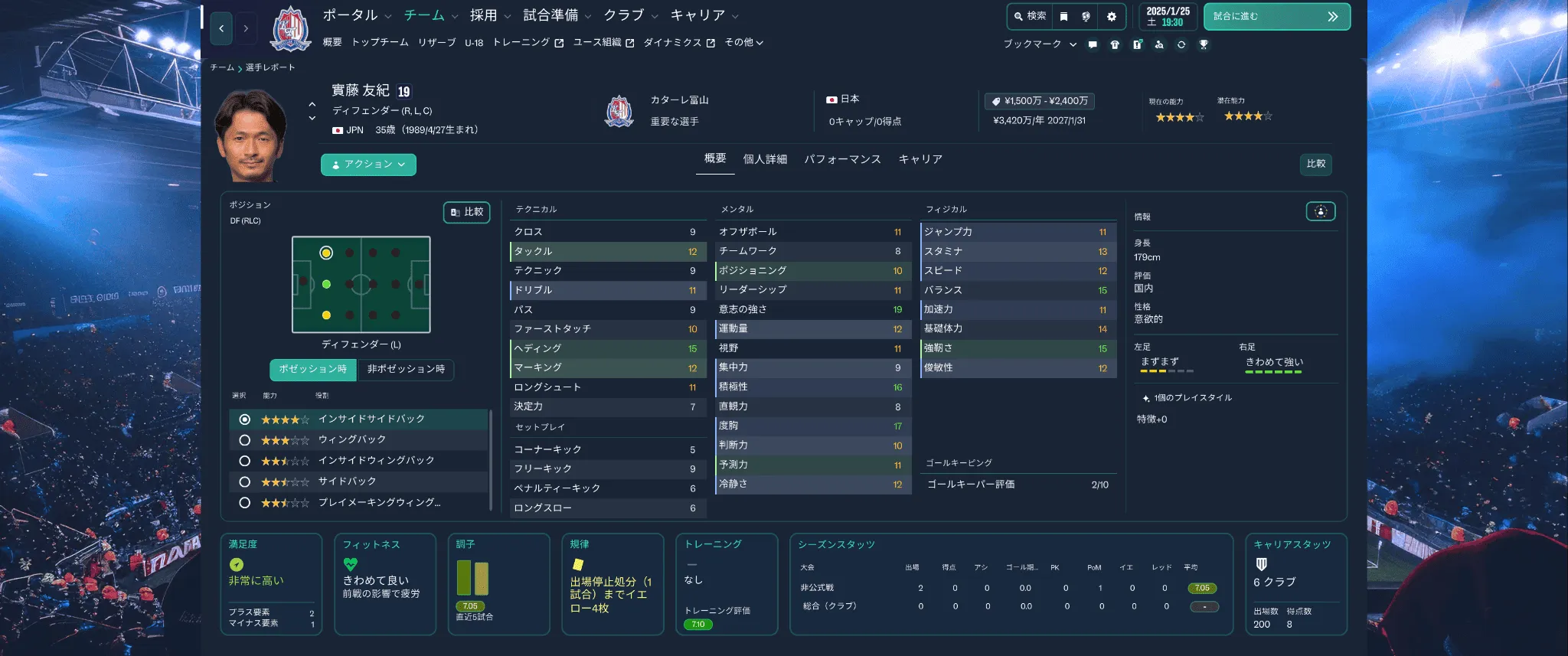Open the bookmark ribbon icon in top bar

pos(1063,16)
